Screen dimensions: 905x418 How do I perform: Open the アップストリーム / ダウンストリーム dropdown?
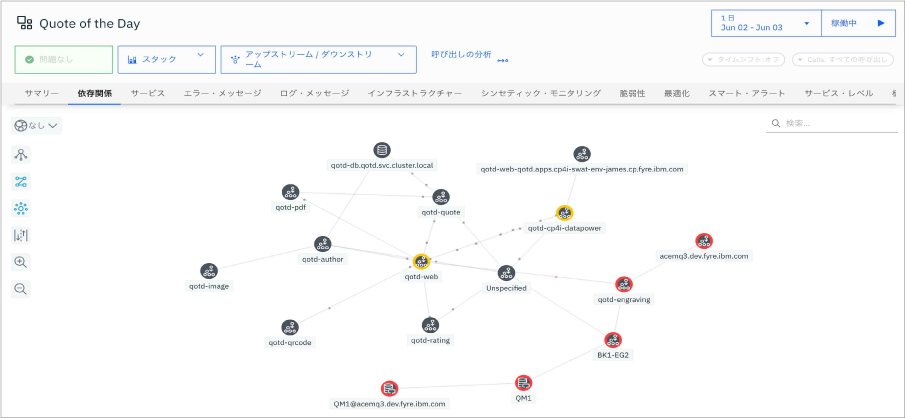[x=318, y=59]
